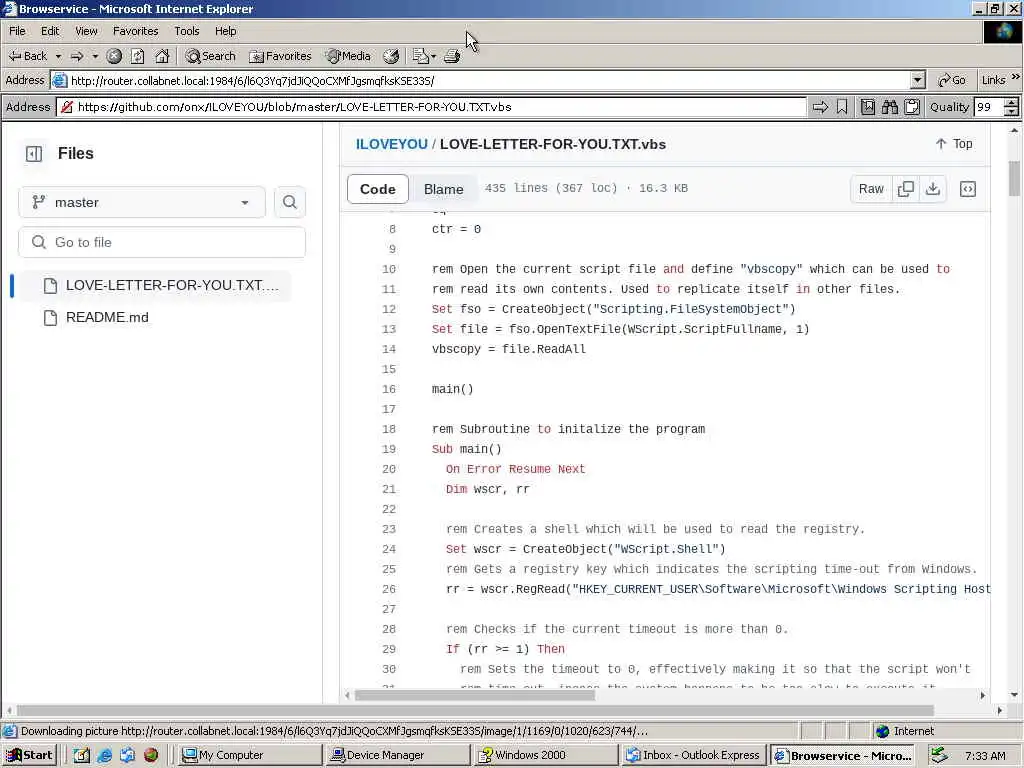Open the Tools menu

pos(186,31)
